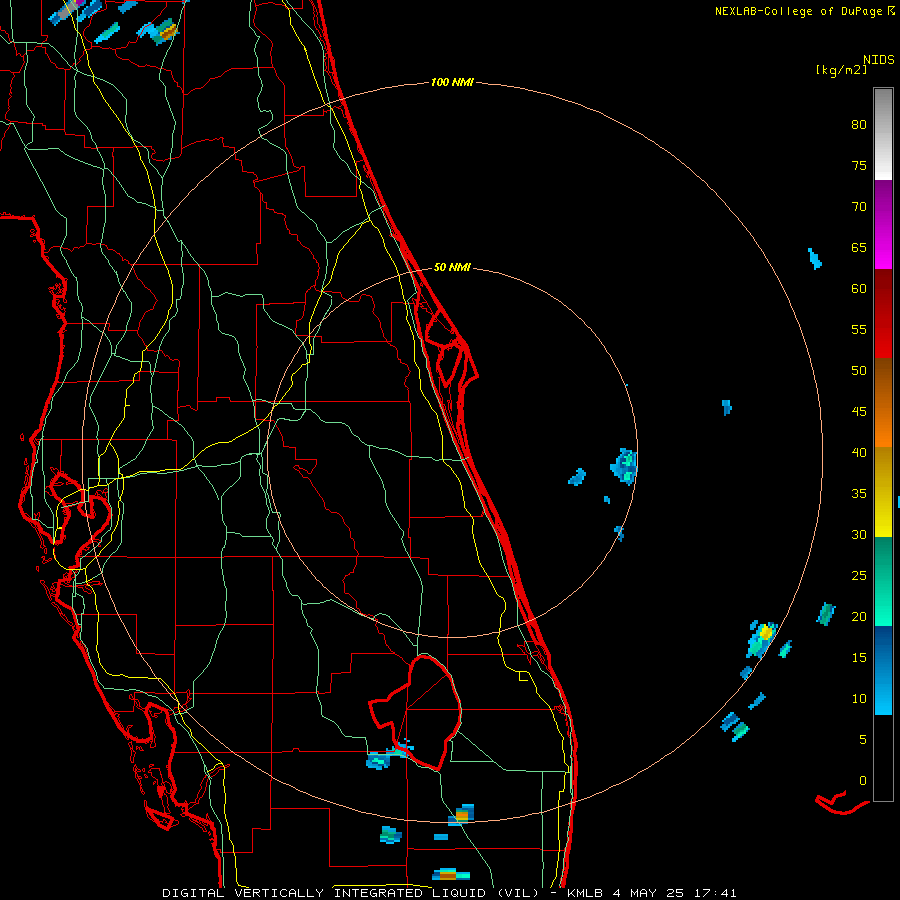
Task: Click the 70 value on the VIL scale
Action: coord(859,207)
